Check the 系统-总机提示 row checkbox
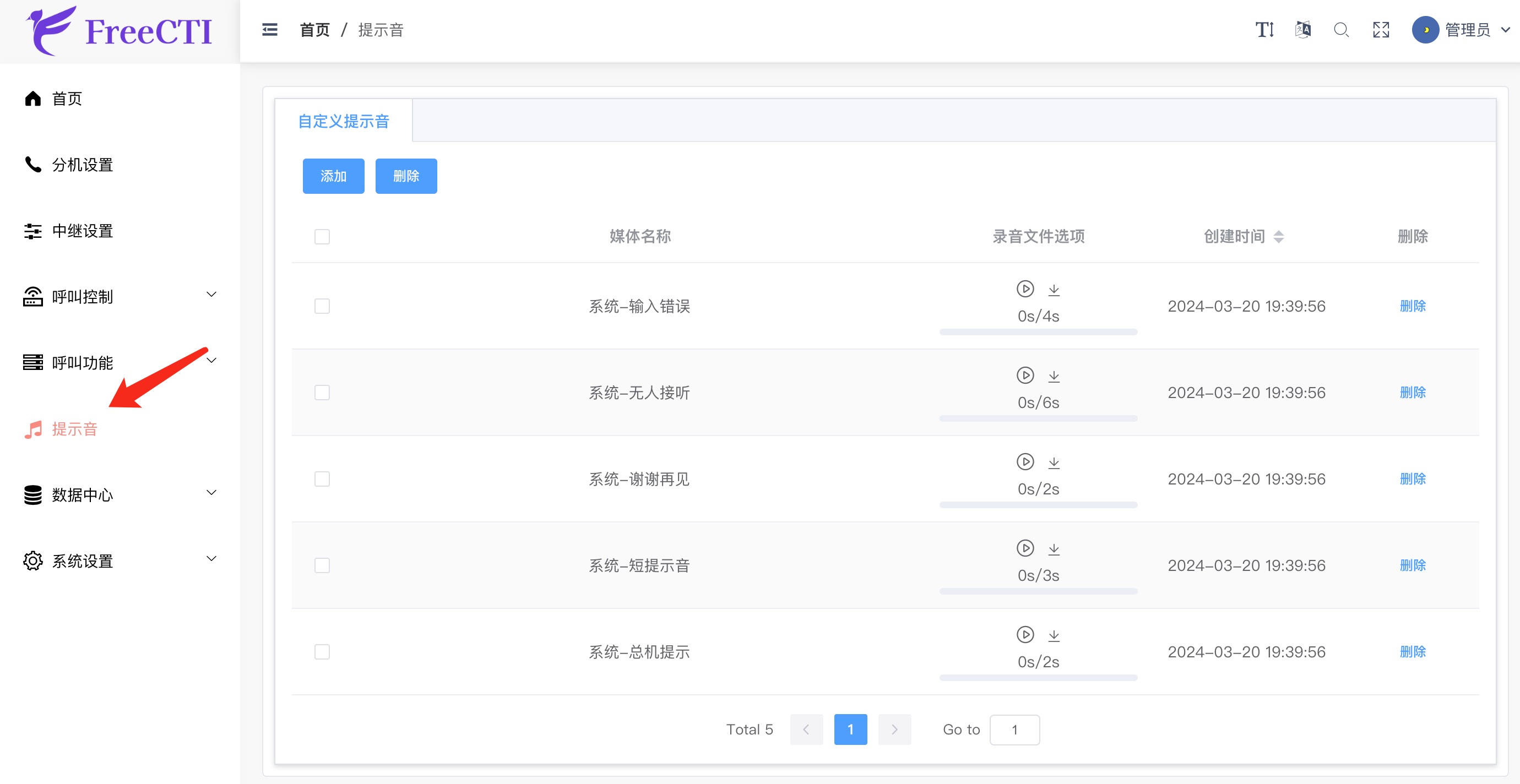1520x784 pixels. coord(322,652)
